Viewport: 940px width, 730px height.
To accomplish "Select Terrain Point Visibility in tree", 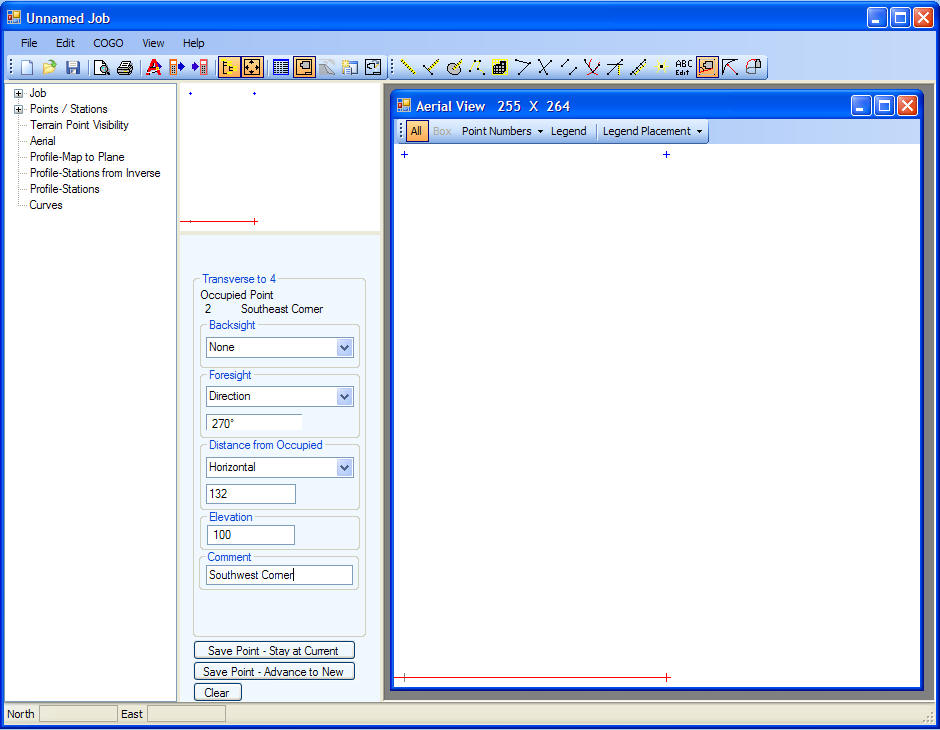I will (x=79, y=125).
